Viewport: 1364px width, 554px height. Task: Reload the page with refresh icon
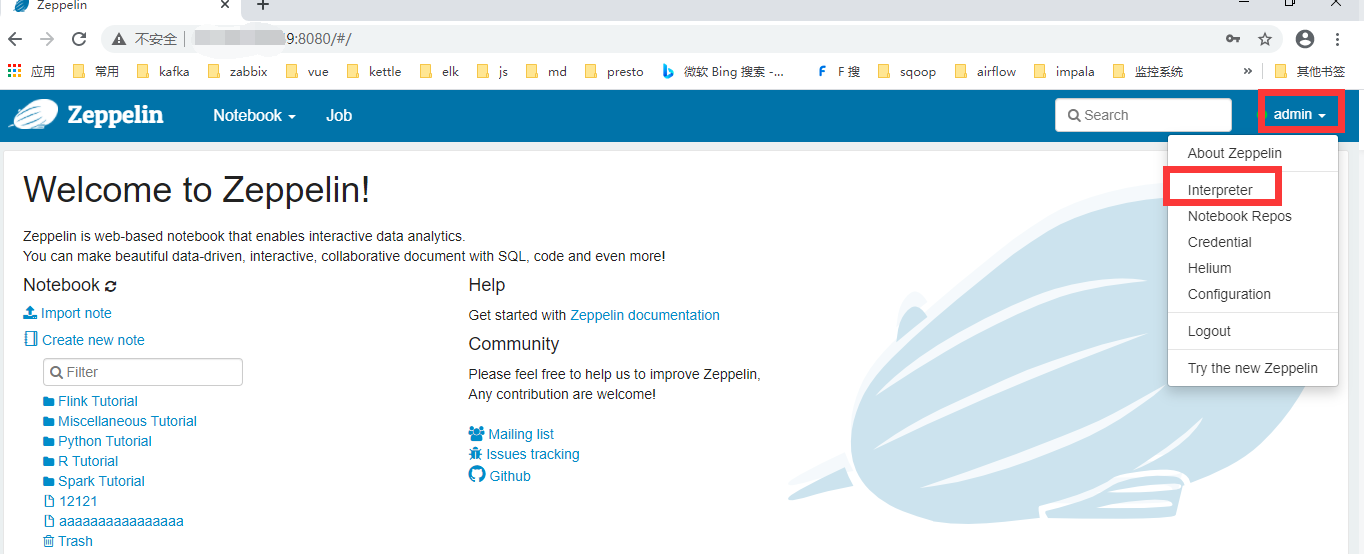(x=79, y=39)
